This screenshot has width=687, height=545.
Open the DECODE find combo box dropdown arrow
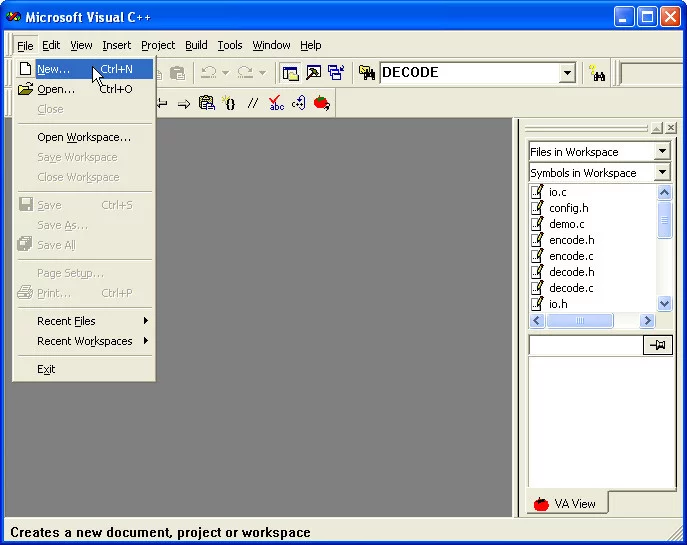coord(567,73)
